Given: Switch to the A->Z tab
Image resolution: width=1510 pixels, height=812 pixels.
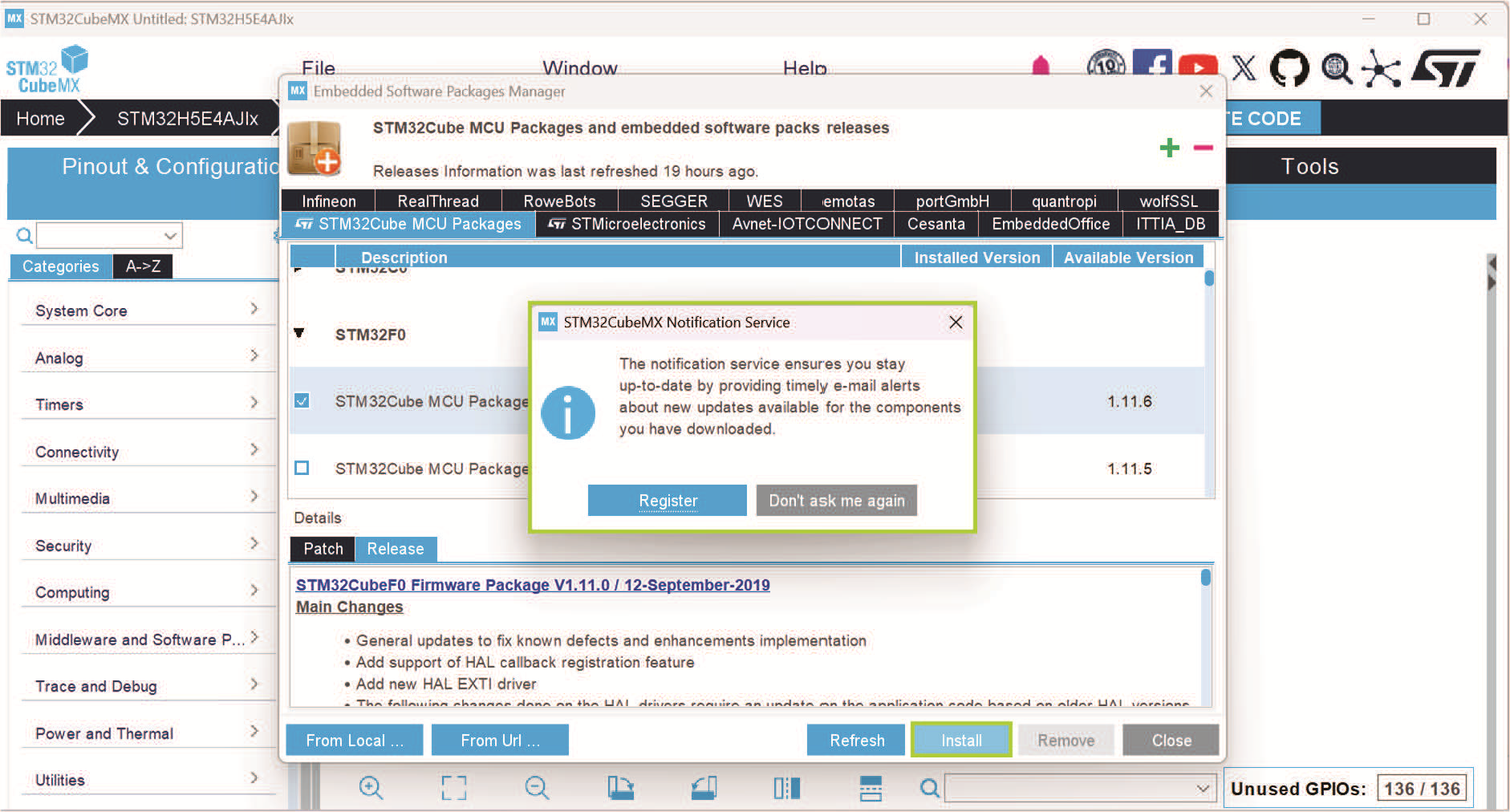Looking at the screenshot, I should tap(143, 266).
